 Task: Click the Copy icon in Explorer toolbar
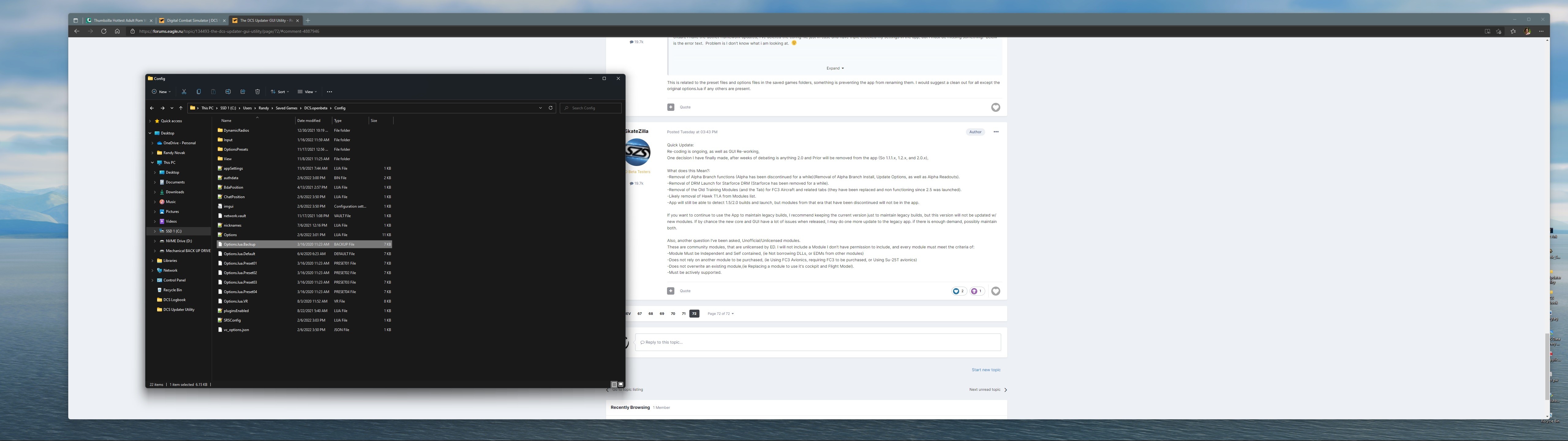pyautogui.click(x=198, y=92)
